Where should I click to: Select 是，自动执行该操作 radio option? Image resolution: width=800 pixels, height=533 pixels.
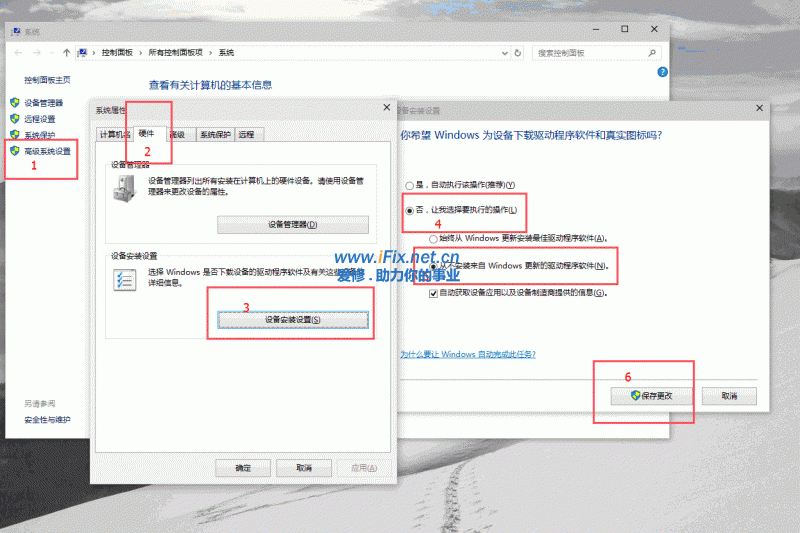409,186
